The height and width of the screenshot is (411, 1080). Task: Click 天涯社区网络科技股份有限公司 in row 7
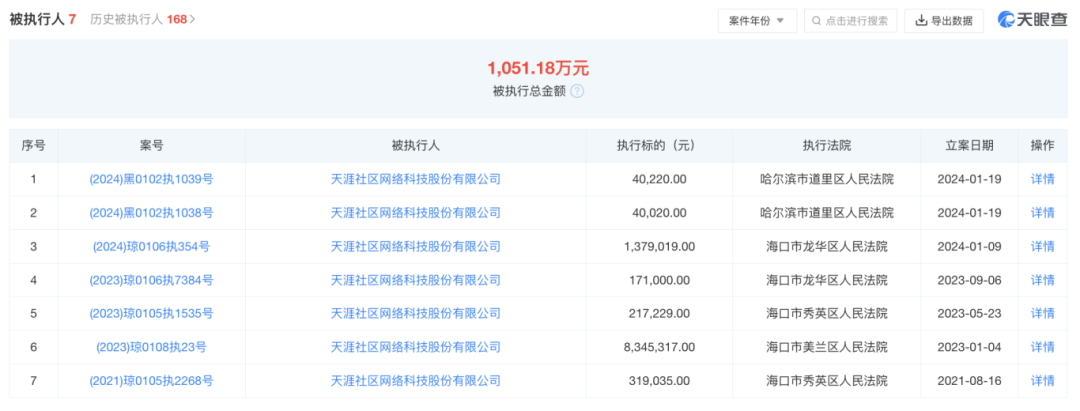(x=415, y=381)
